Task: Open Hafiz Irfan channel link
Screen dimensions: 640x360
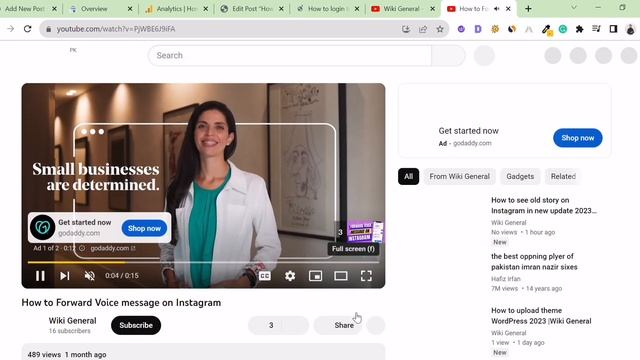Action: pos(506,279)
